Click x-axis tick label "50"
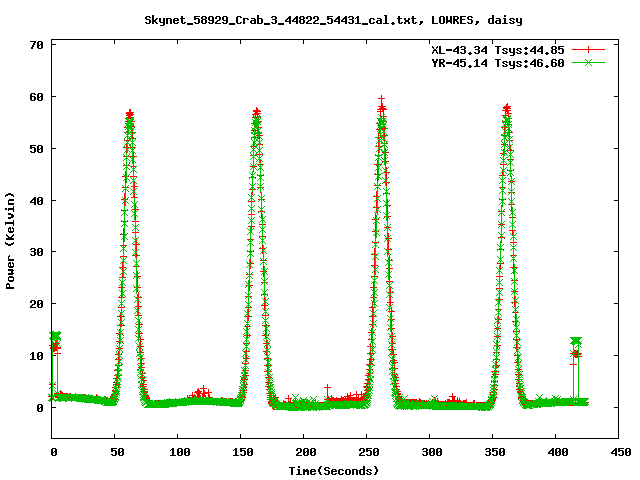The height and width of the screenshot is (480, 640). (117, 452)
